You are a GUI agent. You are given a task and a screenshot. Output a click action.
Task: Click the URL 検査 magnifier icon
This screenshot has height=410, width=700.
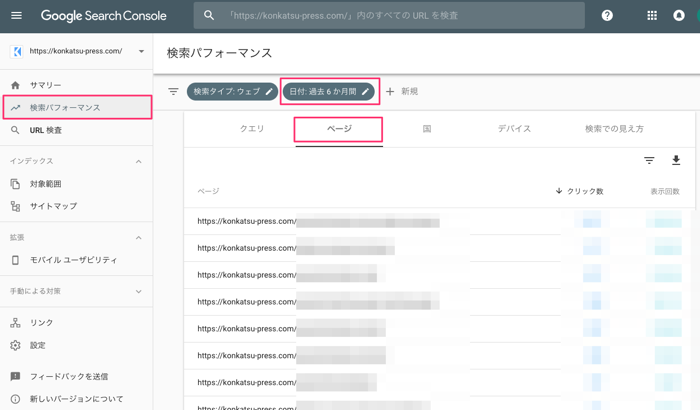pos(15,130)
